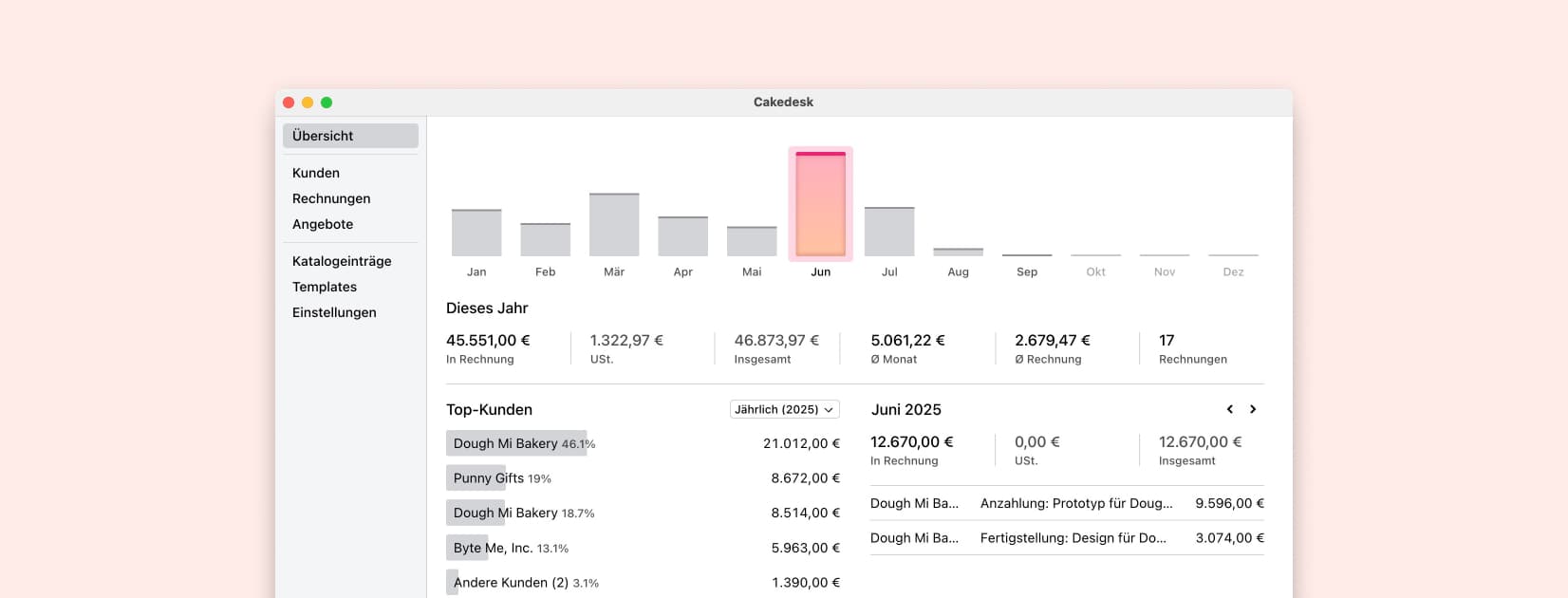This screenshot has width=1568, height=598.
Task: Open Einstellungen in the sidebar
Action: [x=334, y=312]
